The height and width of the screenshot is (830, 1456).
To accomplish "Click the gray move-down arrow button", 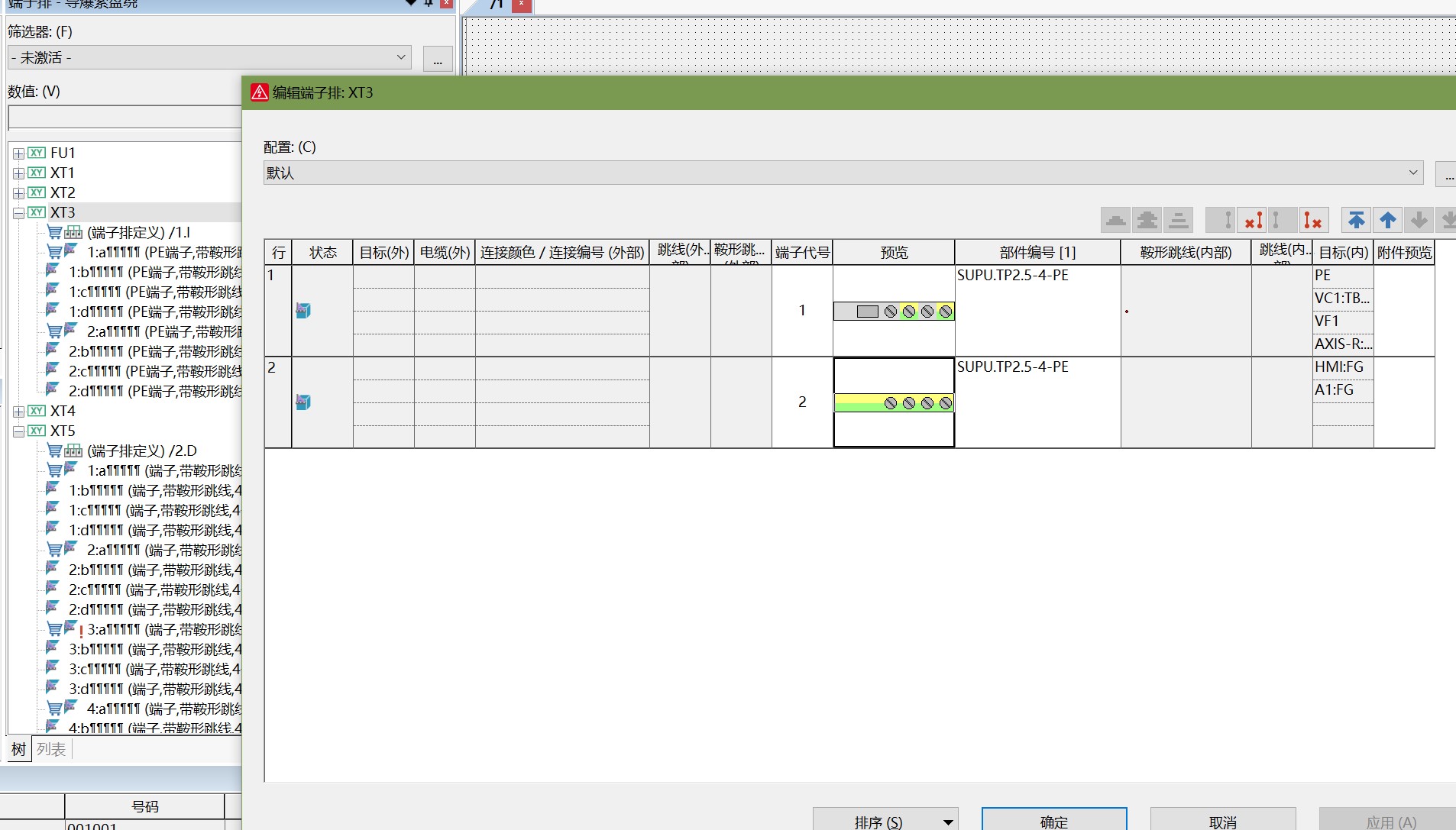I will 1419,221.
